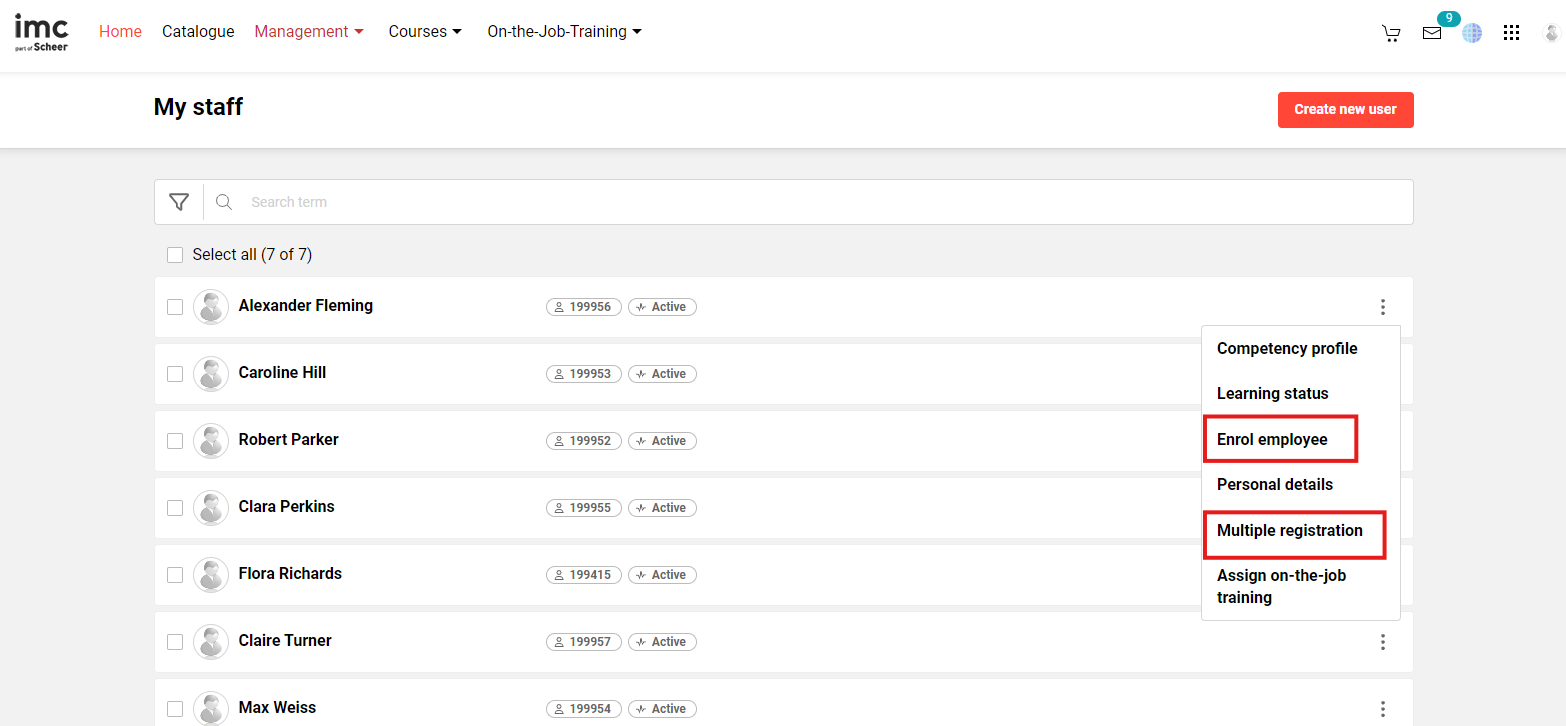Open Claire Turner's three-dot menu
This screenshot has width=1566, height=726.
[x=1383, y=642]
